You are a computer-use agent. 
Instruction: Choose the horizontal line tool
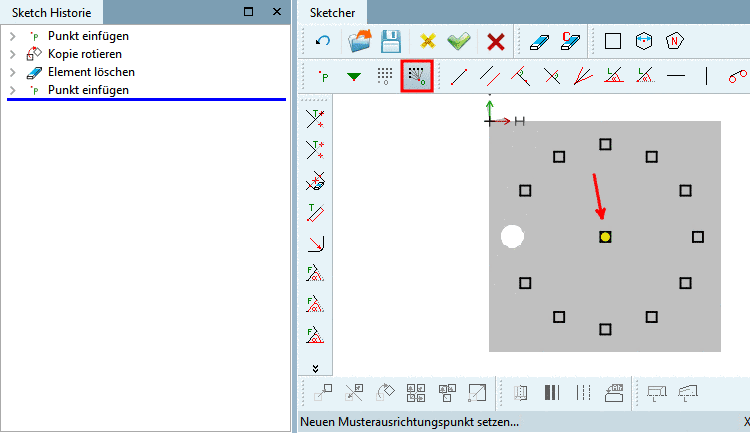pyautogui.click(x=676, y=76)
